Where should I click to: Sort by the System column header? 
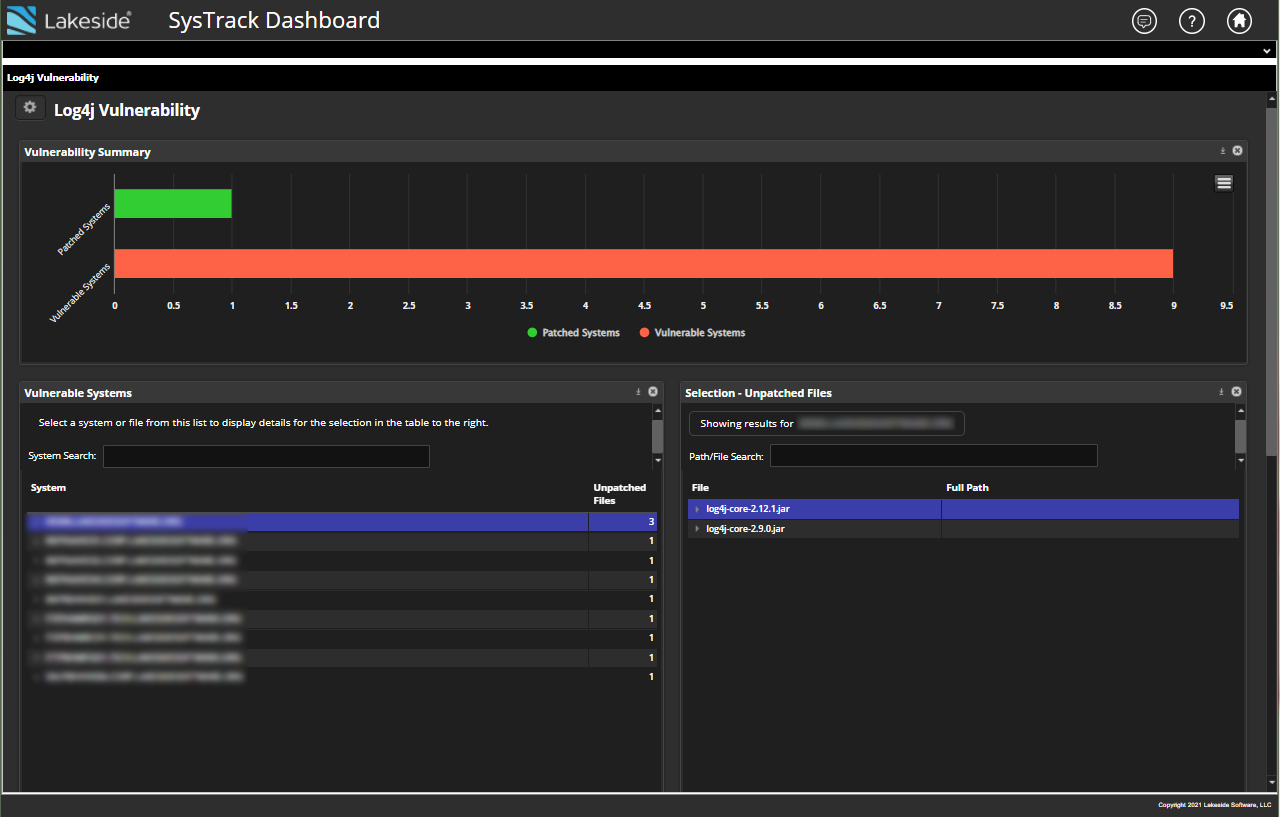tap(48, 488)
